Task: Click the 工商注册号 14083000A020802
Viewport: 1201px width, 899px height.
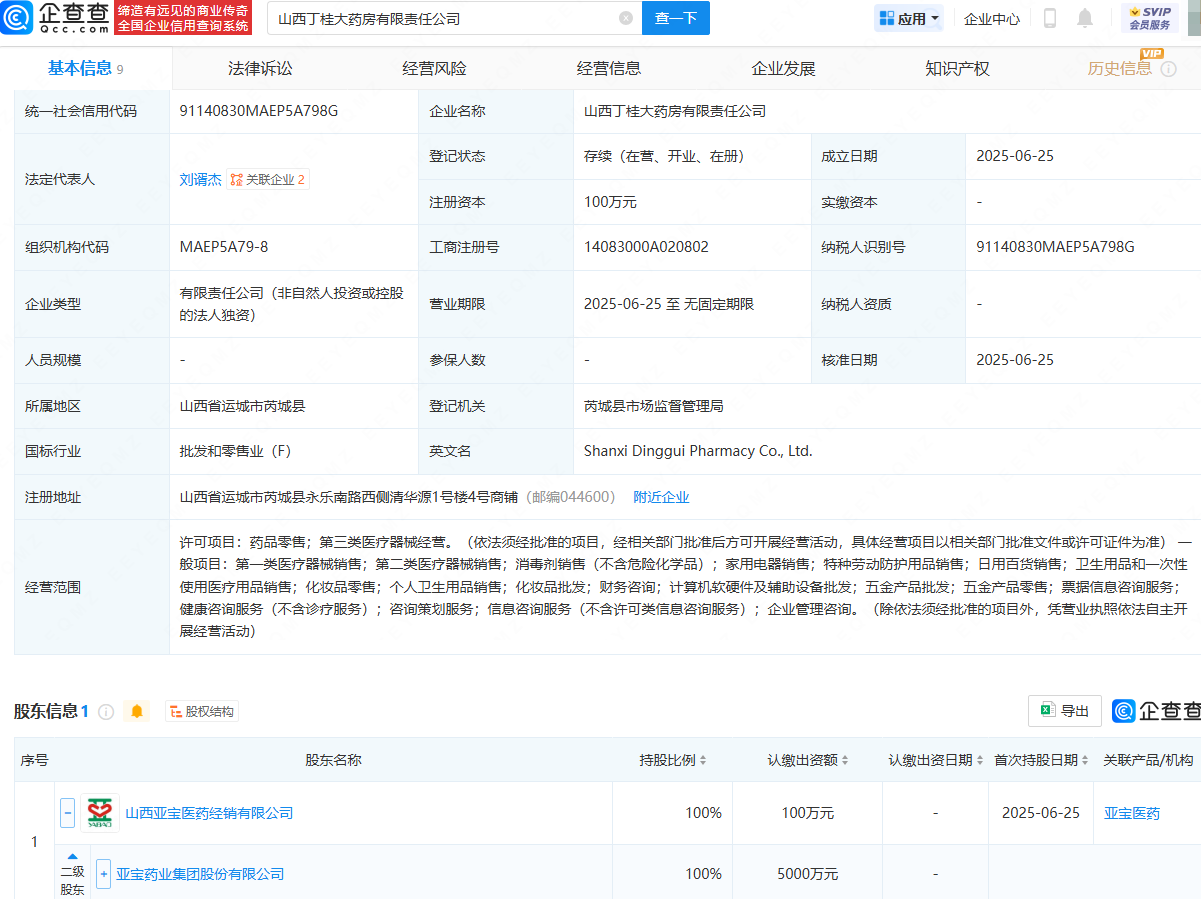Action: 646,247
